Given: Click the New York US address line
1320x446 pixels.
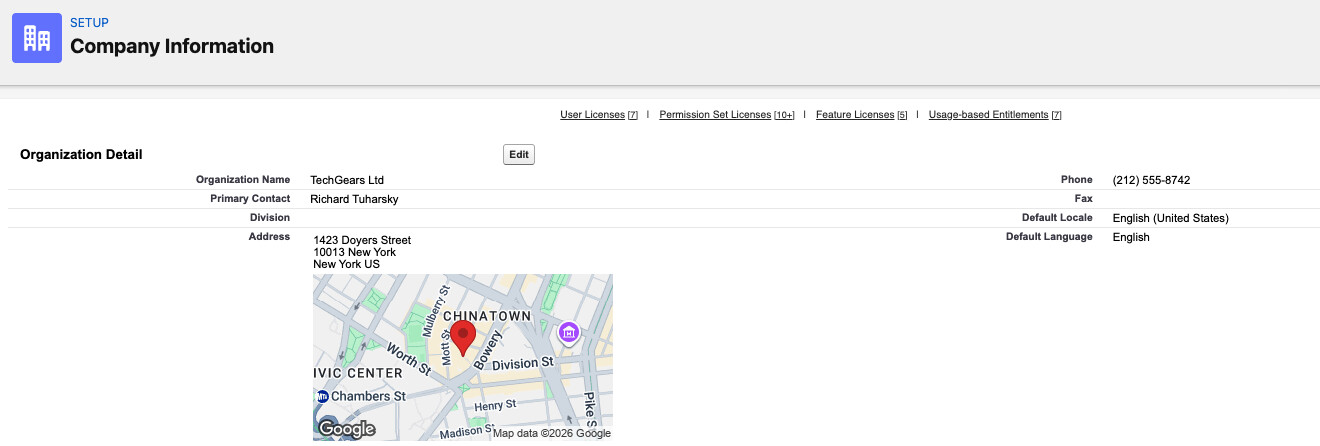Looking at the screenshot, I should [346, 264].
